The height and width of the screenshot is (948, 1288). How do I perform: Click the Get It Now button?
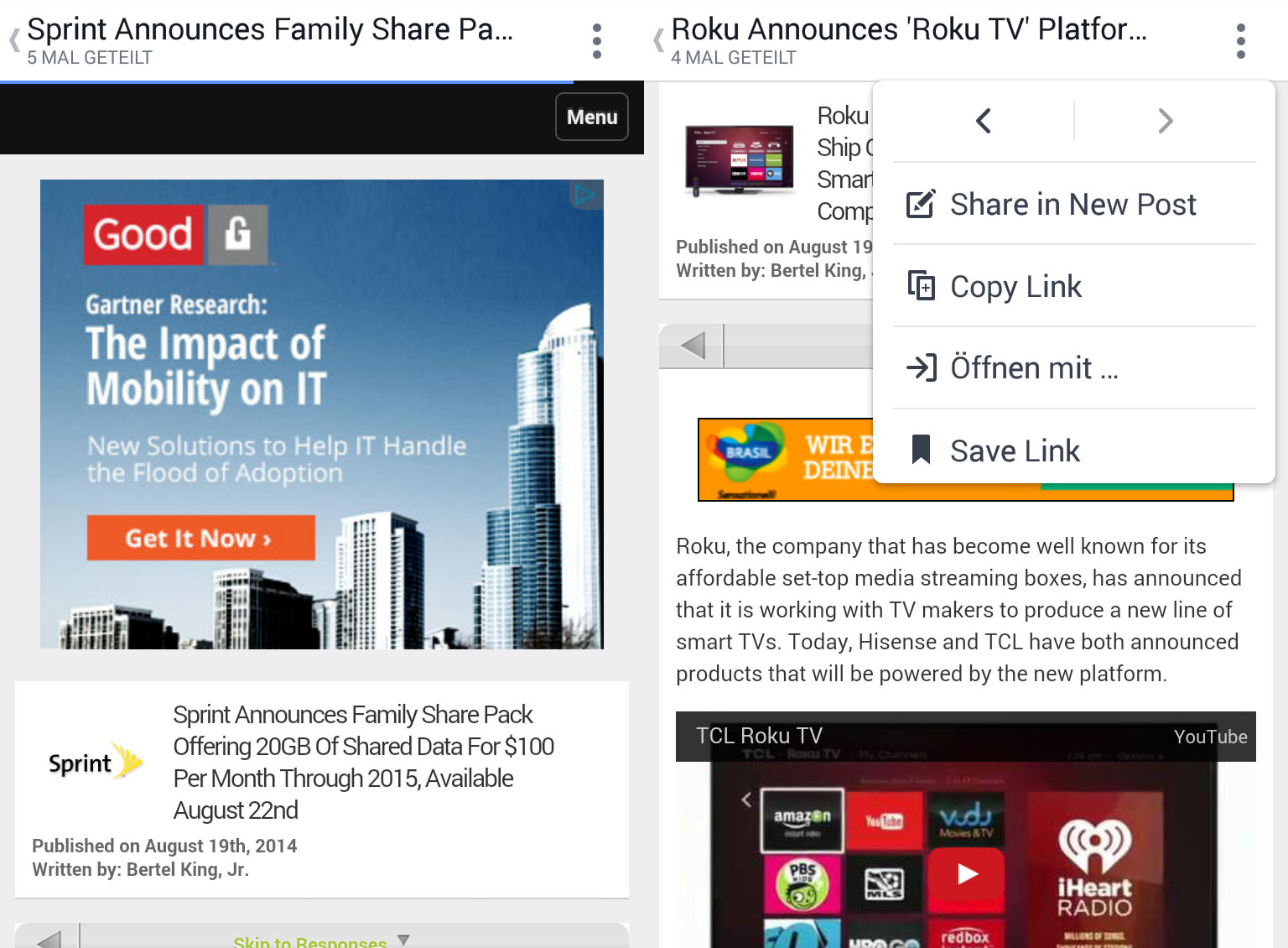[200, 538]
